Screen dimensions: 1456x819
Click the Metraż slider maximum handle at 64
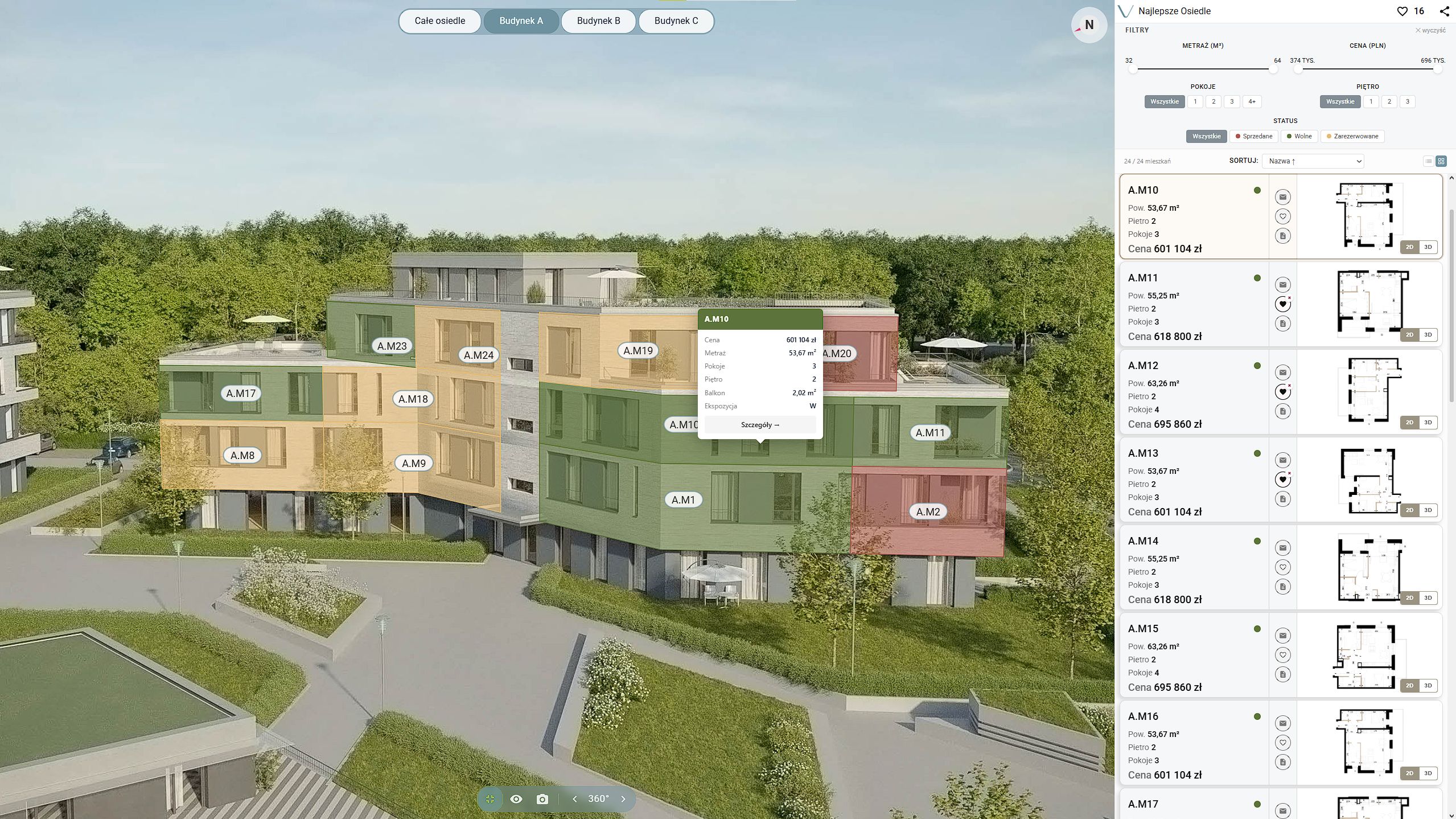(1273, 69)
